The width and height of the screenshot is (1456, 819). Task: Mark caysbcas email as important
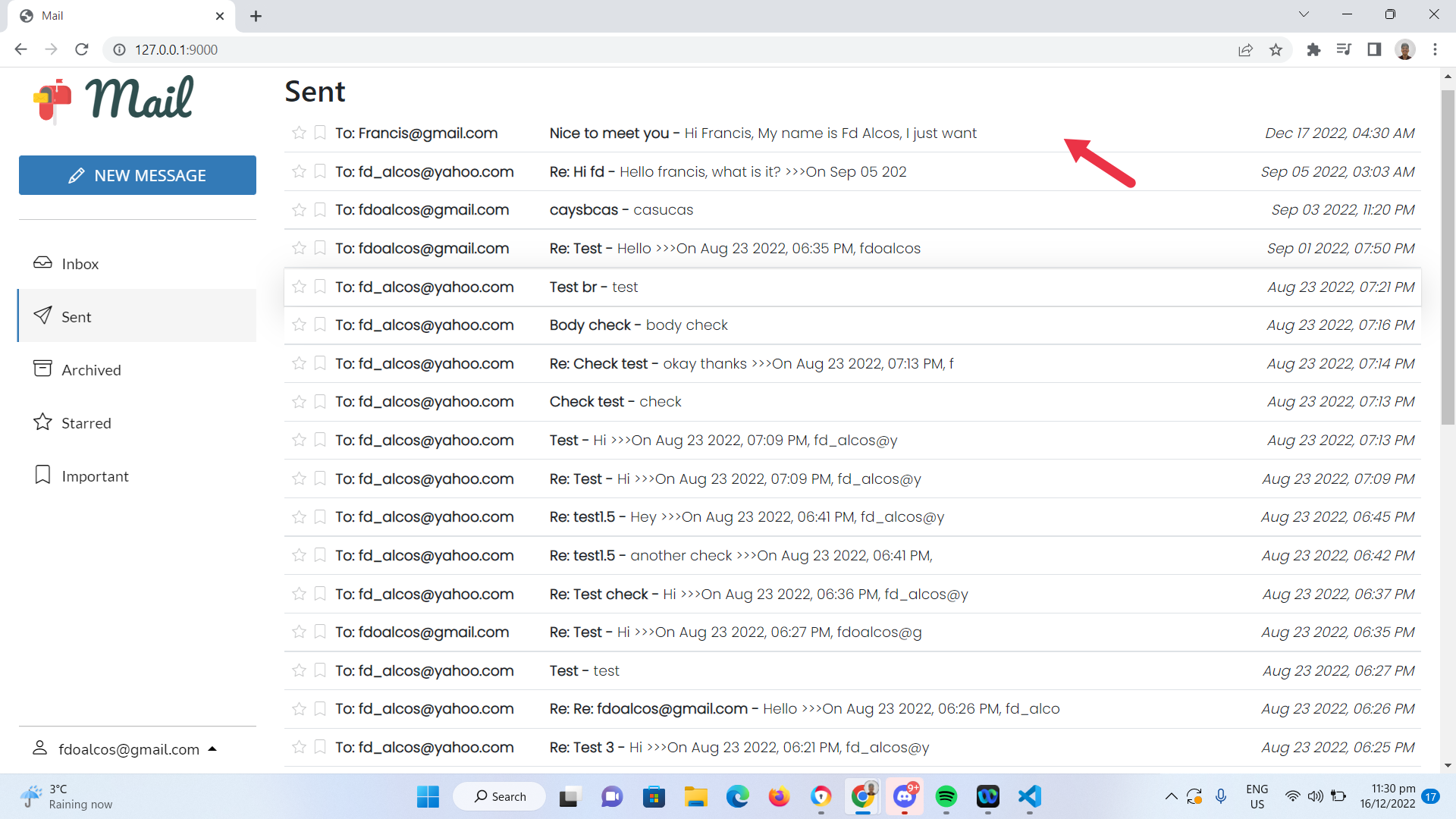point(320,209)
